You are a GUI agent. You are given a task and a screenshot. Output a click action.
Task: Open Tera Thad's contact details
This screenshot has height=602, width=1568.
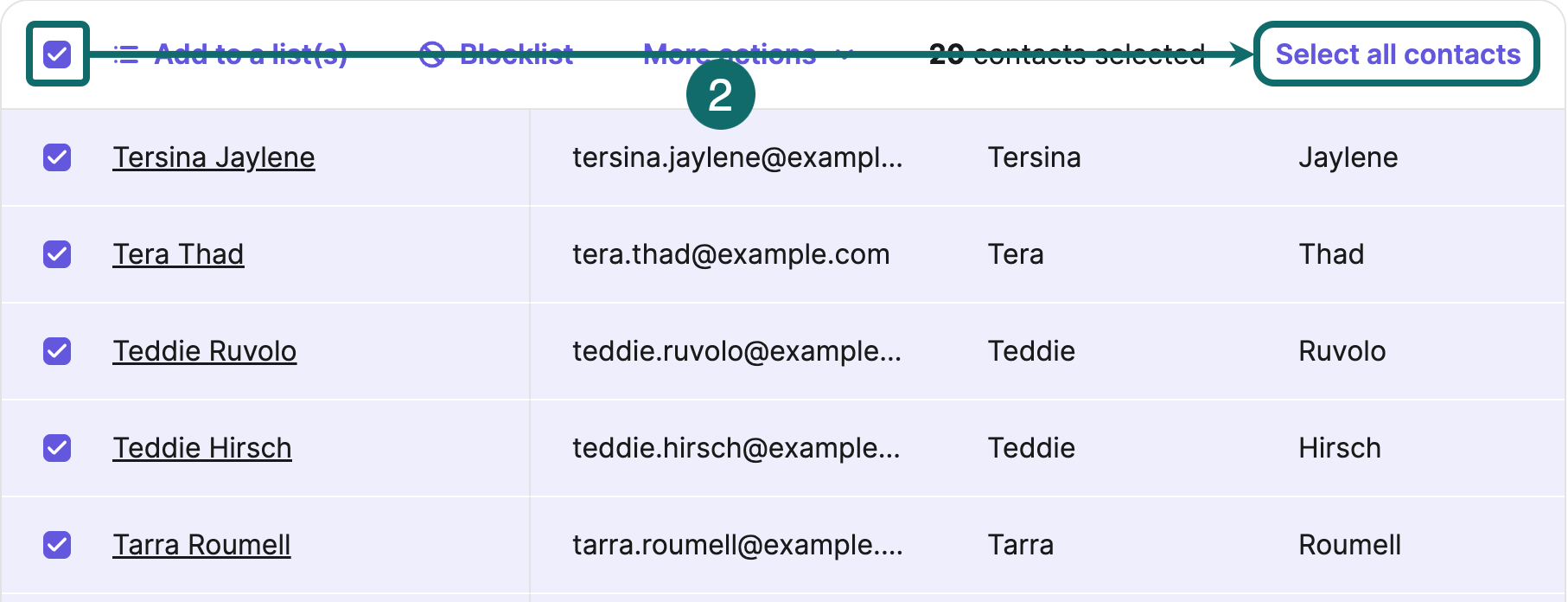[x=178, y=254]
